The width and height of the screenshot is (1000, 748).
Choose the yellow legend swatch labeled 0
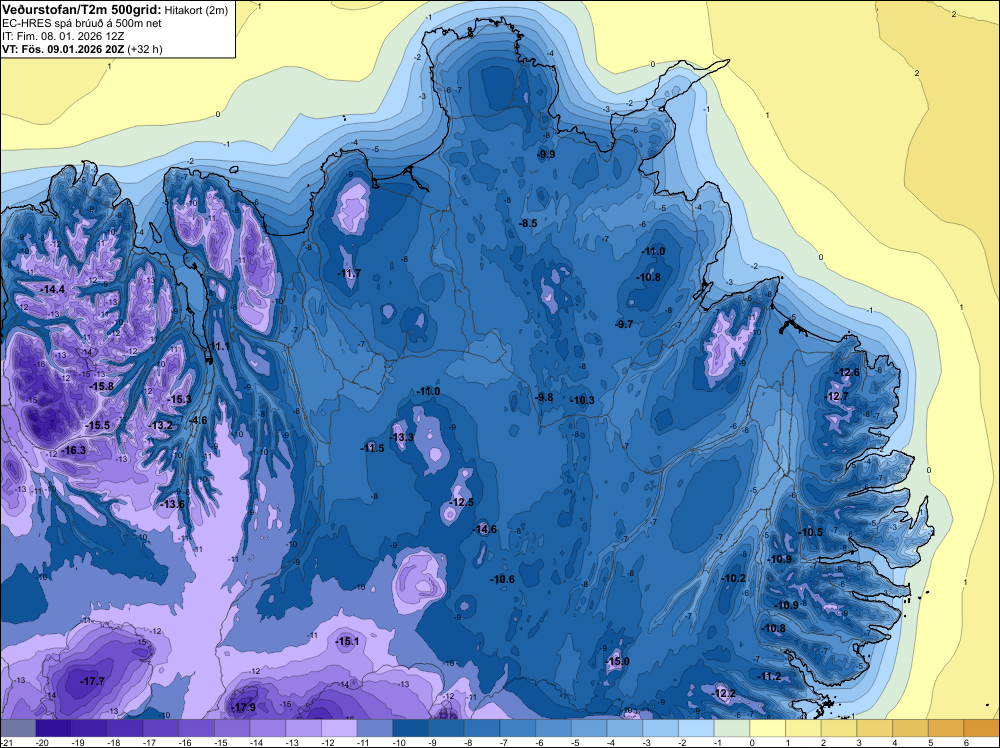pyautogui.click(x=768, y=728)
